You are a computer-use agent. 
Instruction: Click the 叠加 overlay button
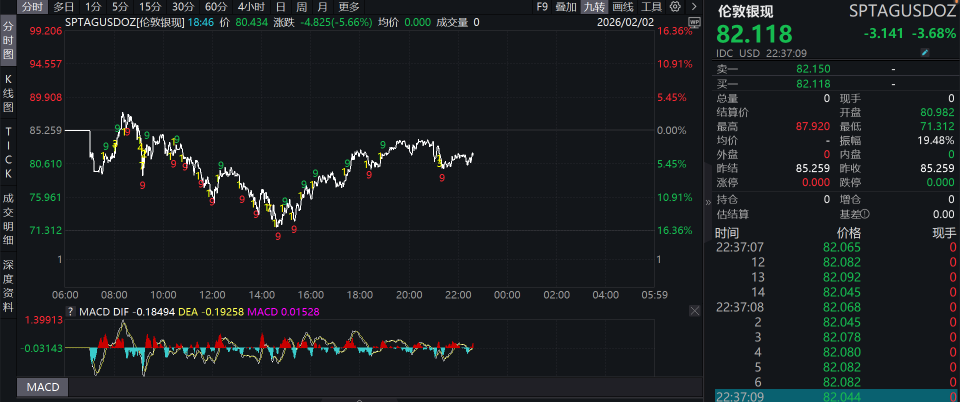pos(566,7)
